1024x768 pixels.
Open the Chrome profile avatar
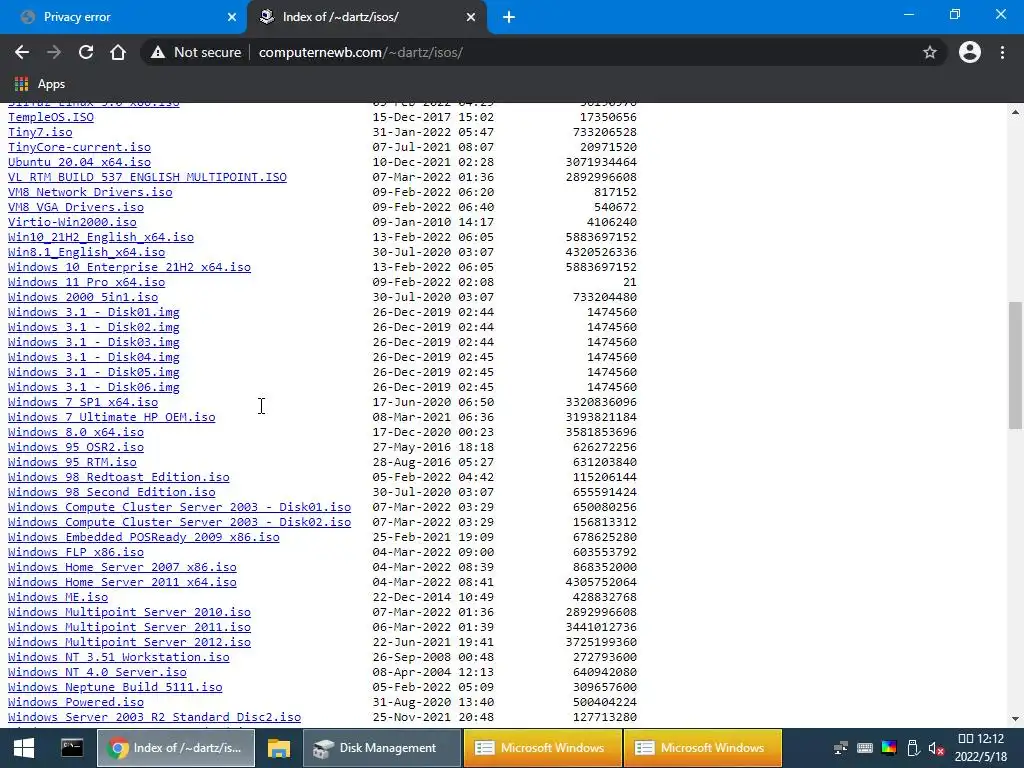coord(970,52)
